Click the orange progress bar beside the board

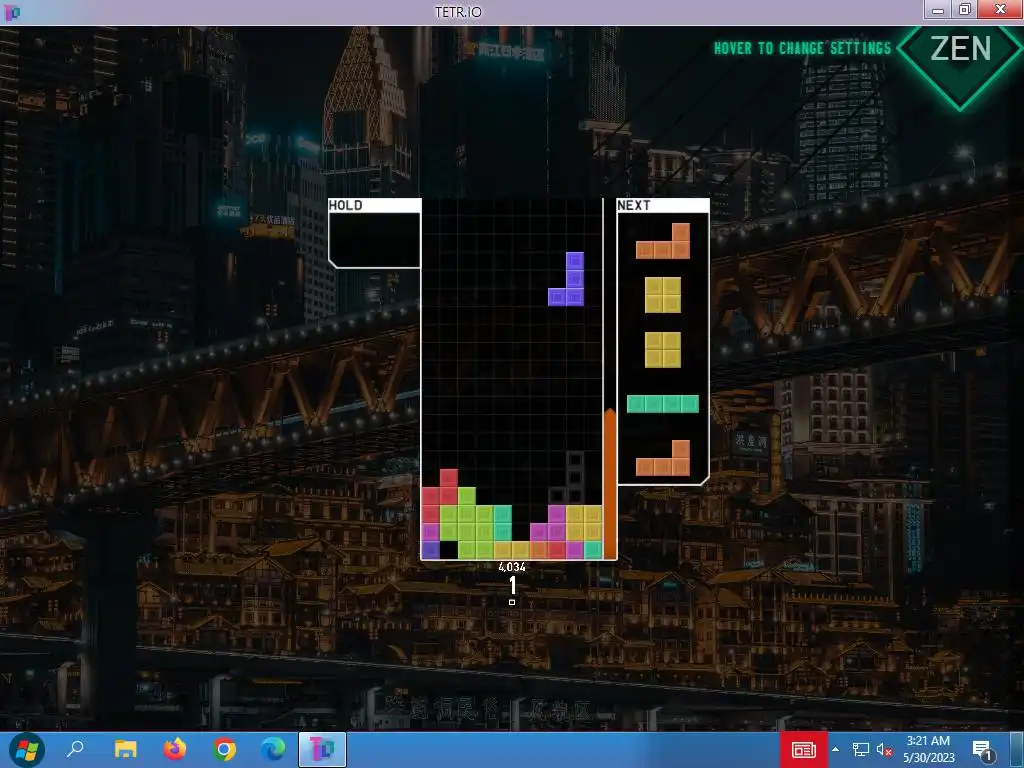tap(609, 484)
